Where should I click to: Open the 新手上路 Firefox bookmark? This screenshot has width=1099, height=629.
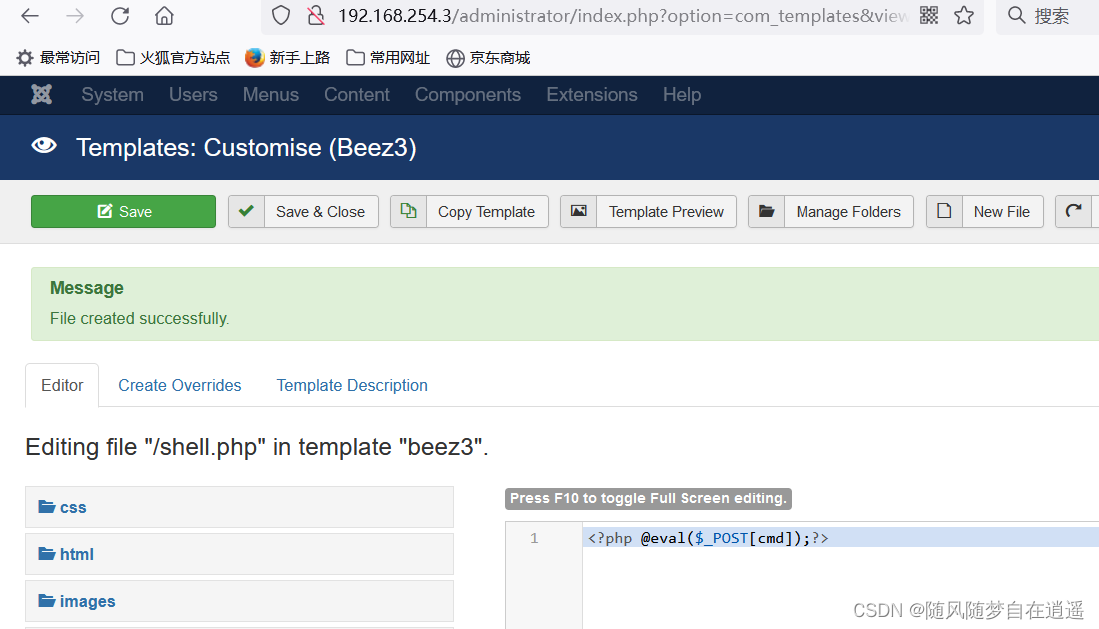pyautogui.click(x=287, y=58)
